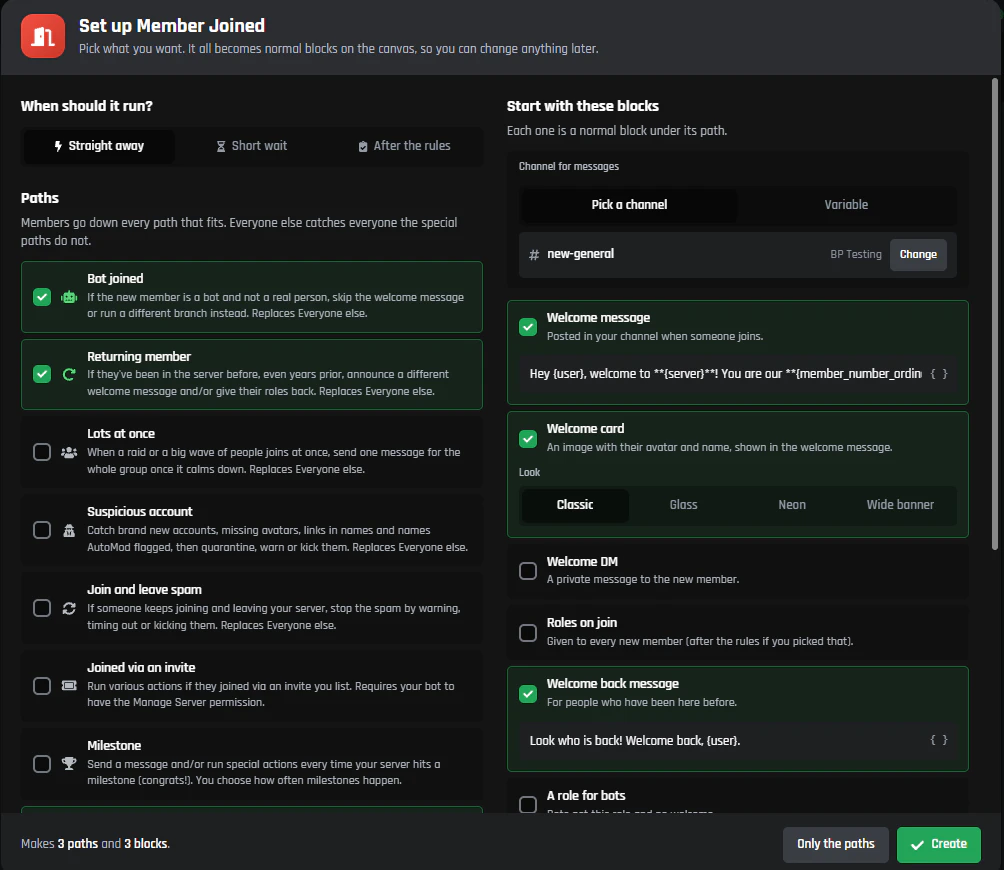
Task: Click the Channel for messages label
Action: click(569, 166)
